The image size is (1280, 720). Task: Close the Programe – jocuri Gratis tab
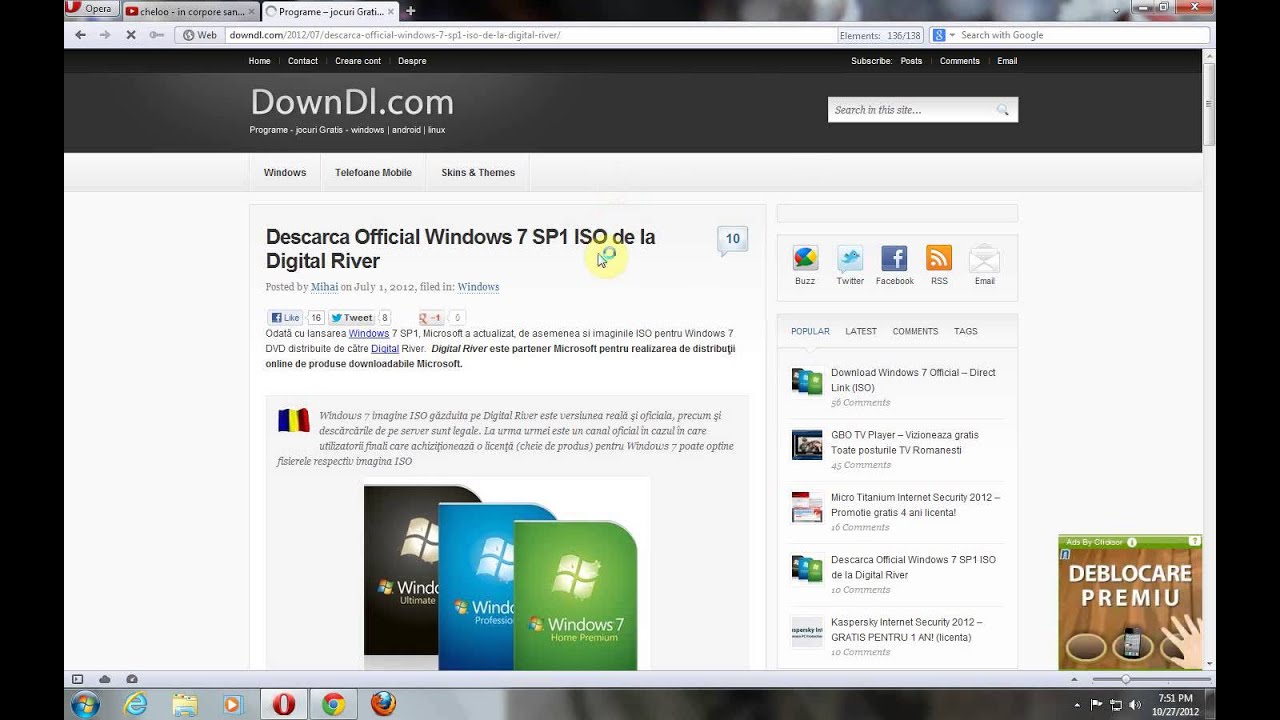(x=391, y=11)
